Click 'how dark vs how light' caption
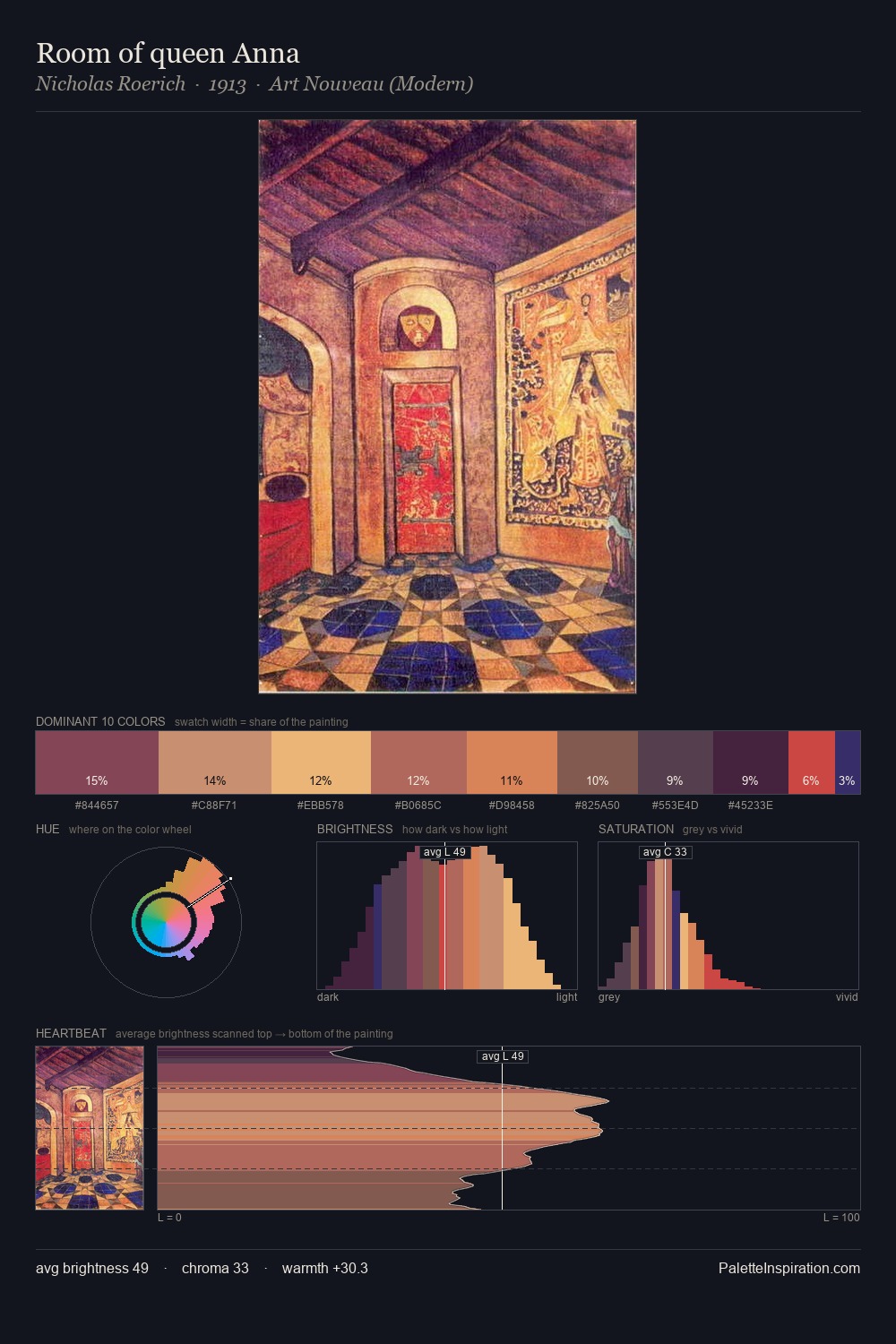This screenshot has width=896, height=1344. pyautogui.click(x=455, y=830)
